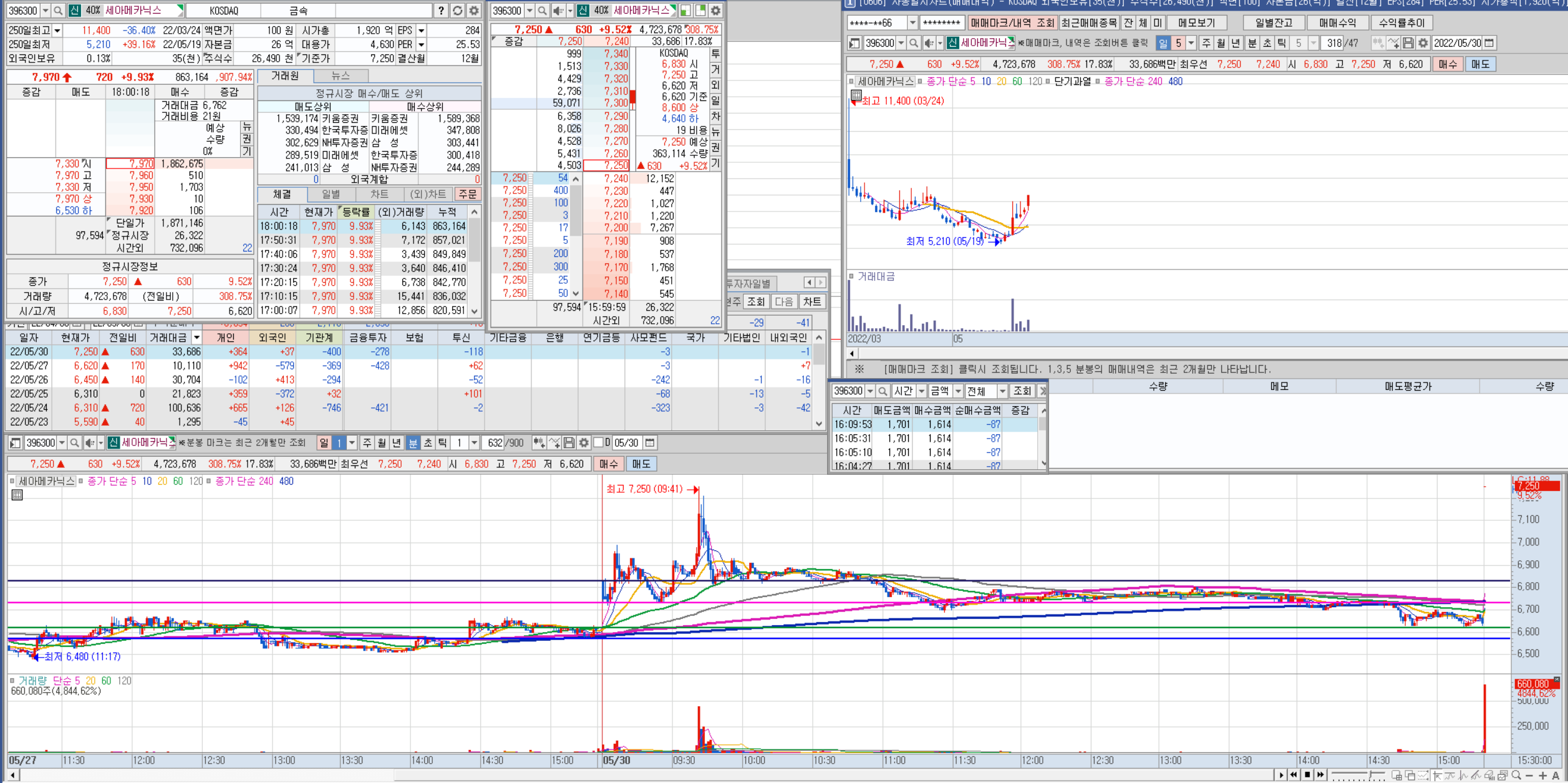Click the play button in chart replay controls
The width and height of the screenshot is (1568, 783).
coord(1281,775)
